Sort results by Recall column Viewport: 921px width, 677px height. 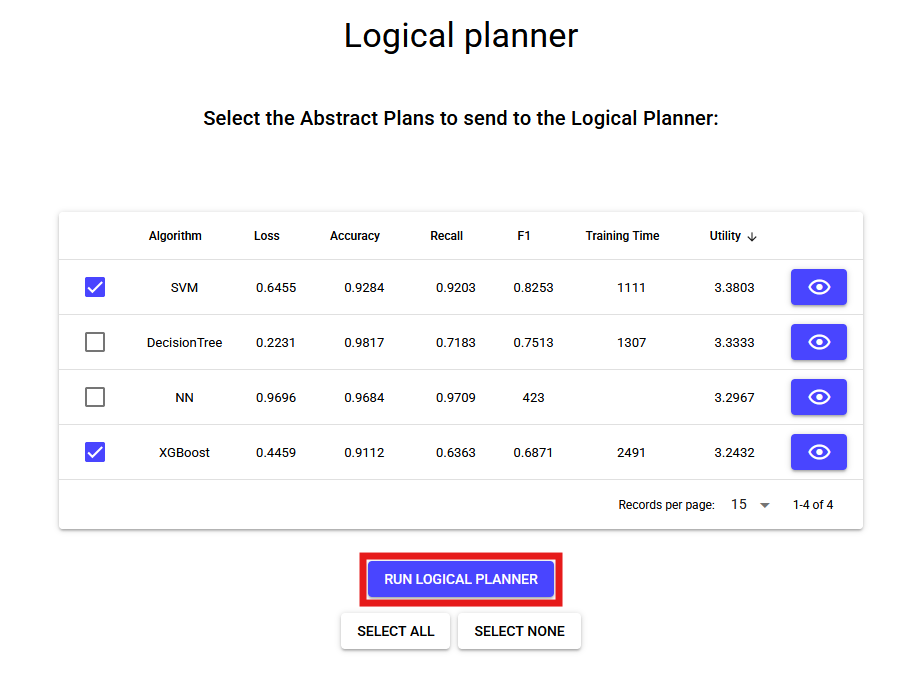click(x=446, y=236)
